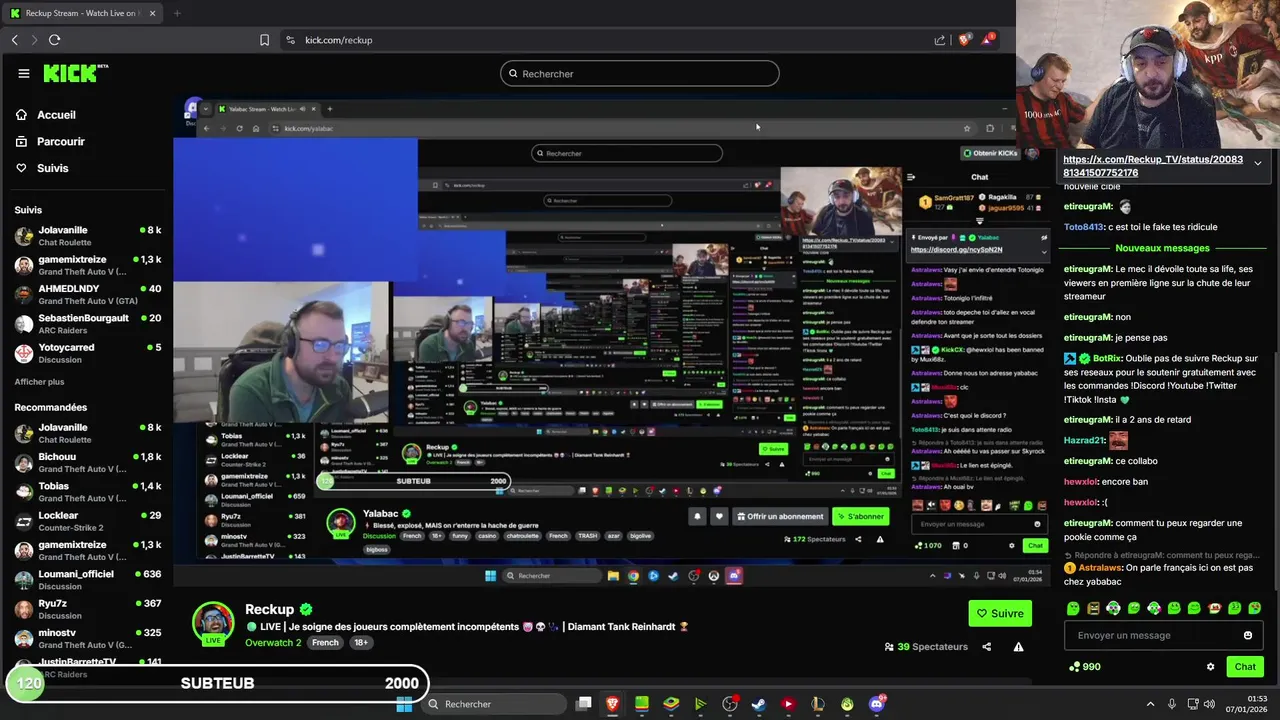This screenshot has height=720, width=1280.
Task: Open Brave Shields lion icon
Action: [x=964, y=40]
